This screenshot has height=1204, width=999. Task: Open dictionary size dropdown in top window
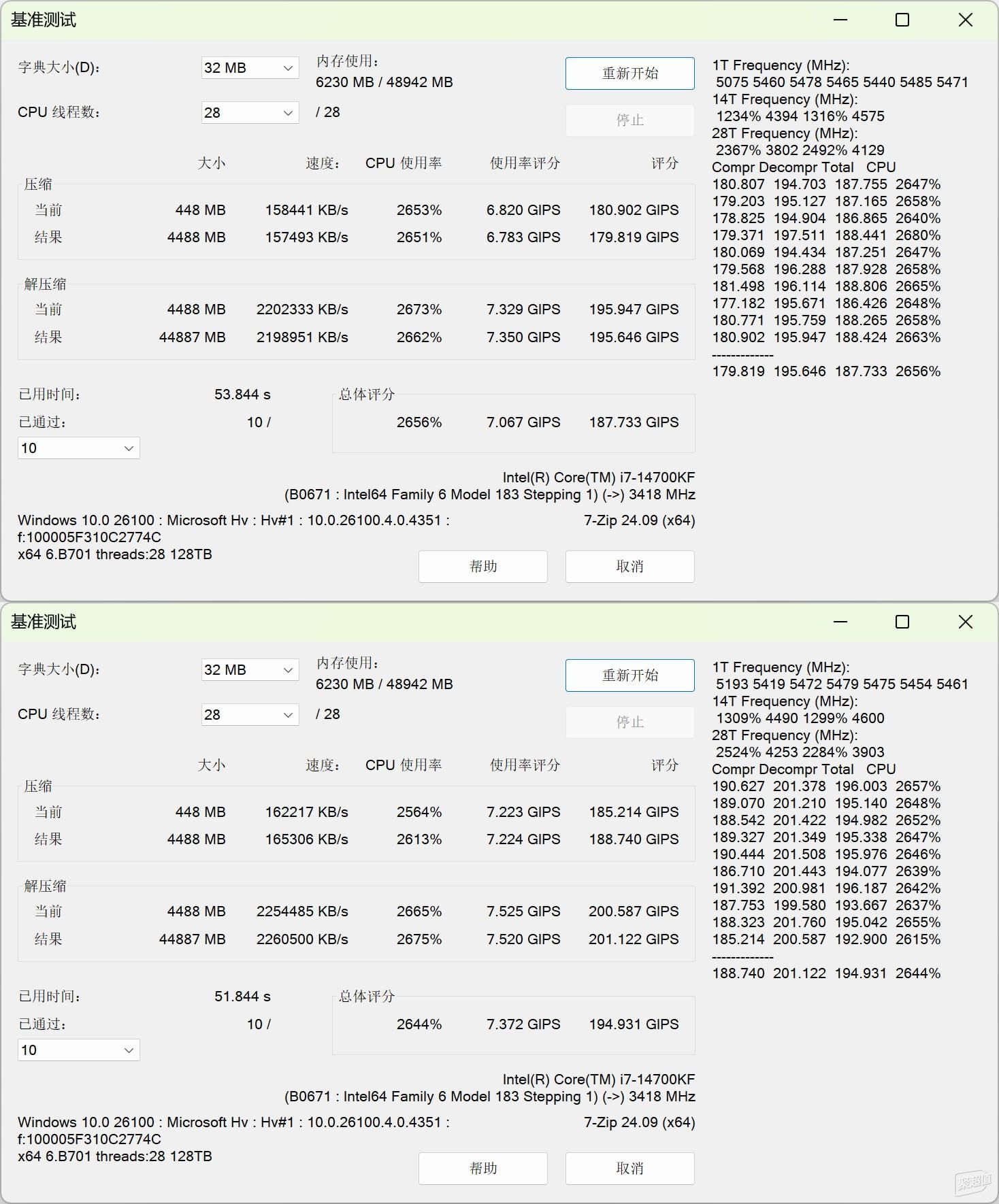pos(250,67)
